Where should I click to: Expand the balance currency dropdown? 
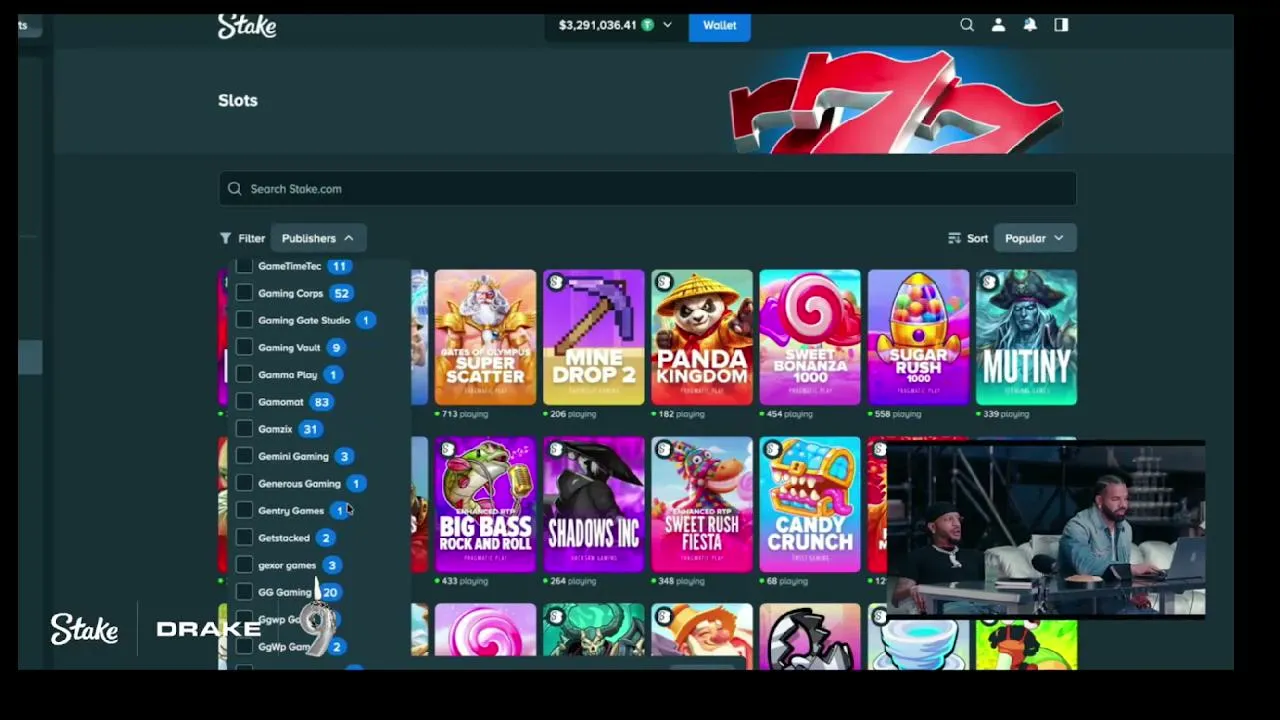667,25
